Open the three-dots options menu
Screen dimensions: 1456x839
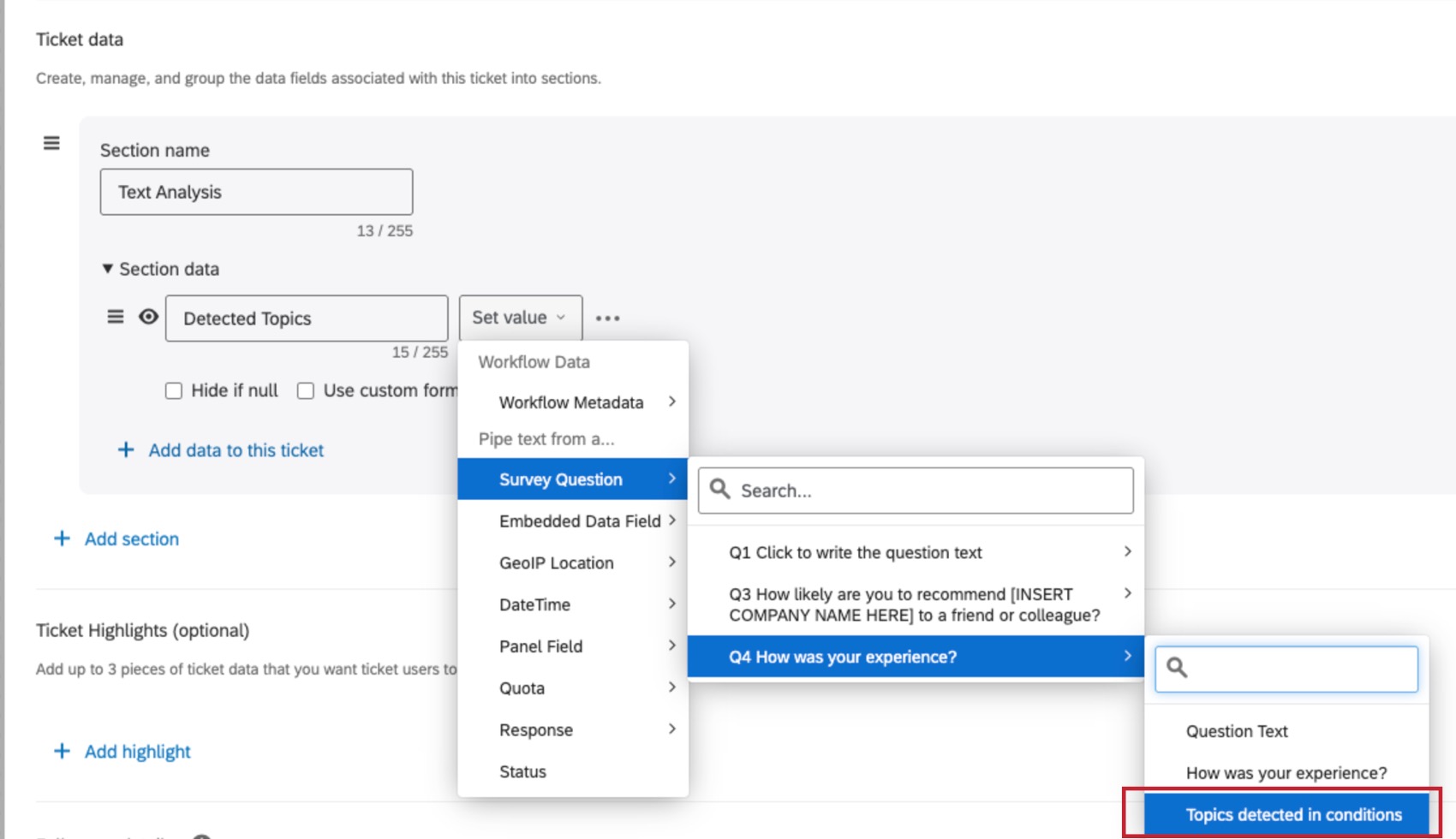(x=607, y=318)
